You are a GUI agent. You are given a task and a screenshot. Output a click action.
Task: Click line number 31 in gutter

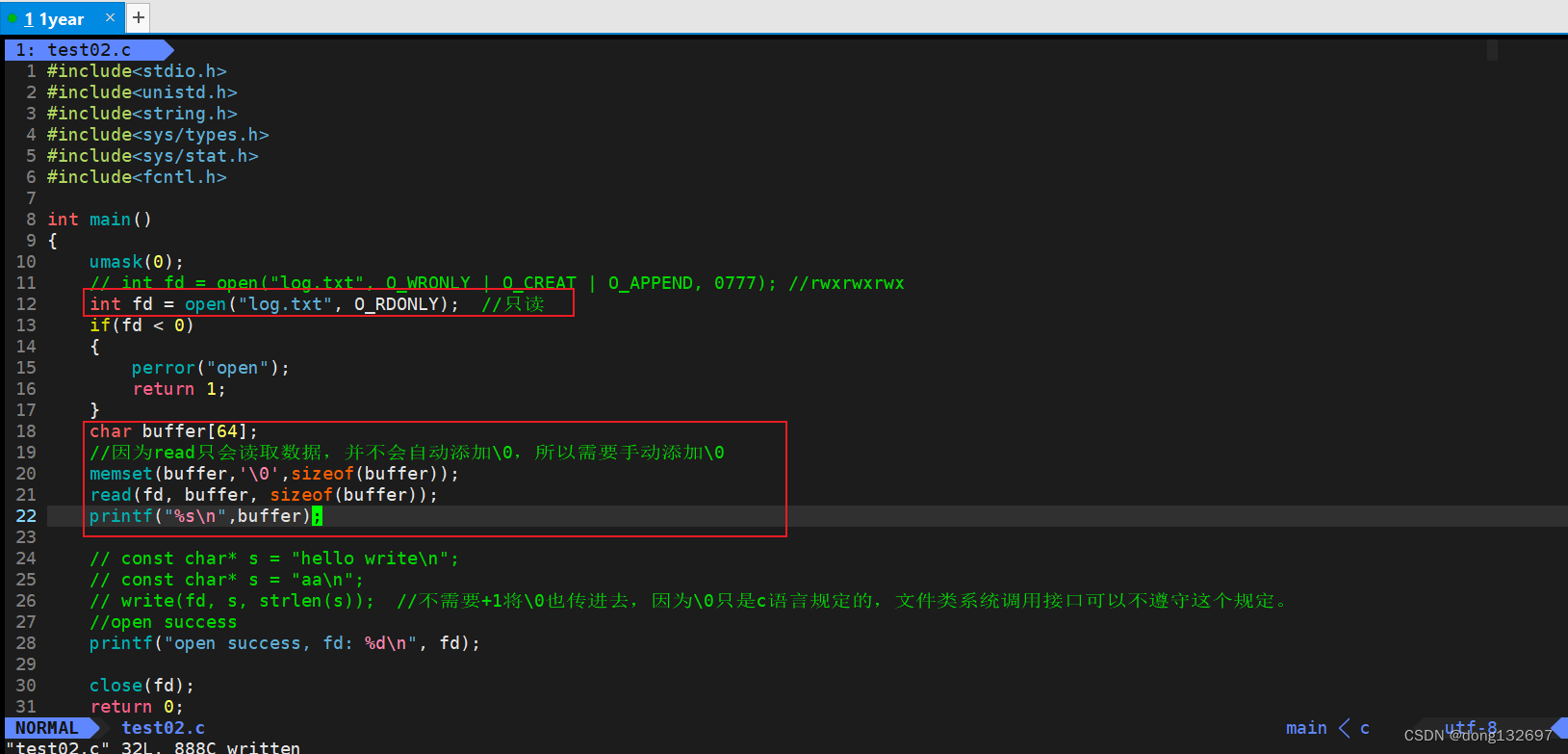(x=26, y=707)
